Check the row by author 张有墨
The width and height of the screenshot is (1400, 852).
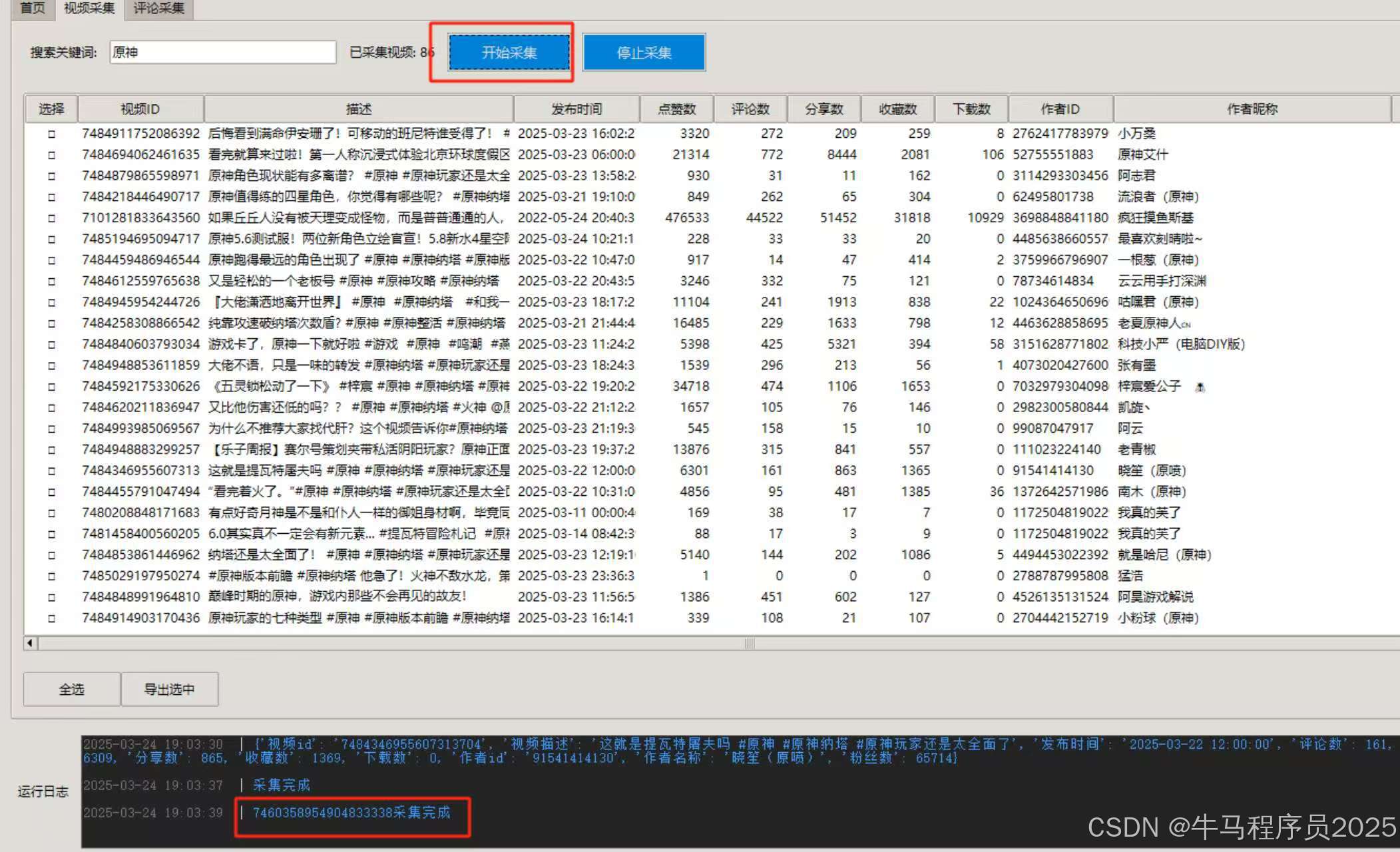[51, 365]
